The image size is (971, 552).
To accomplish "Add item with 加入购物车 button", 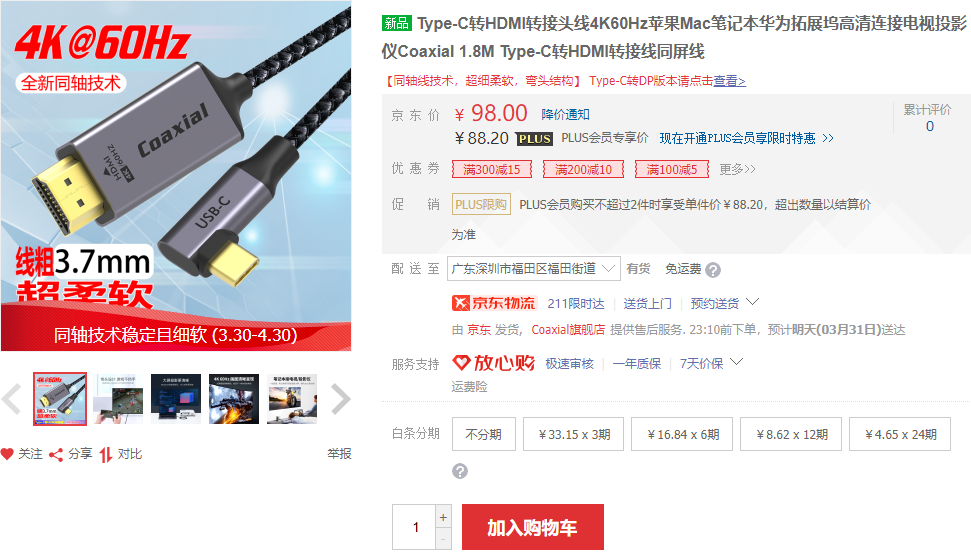I will 533,527.
